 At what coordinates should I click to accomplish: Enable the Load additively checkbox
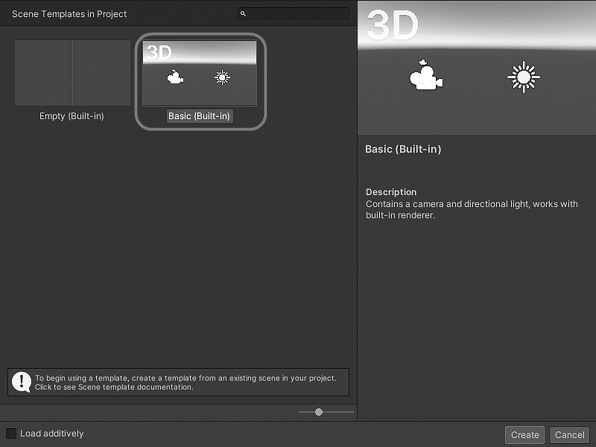[11, 433]
